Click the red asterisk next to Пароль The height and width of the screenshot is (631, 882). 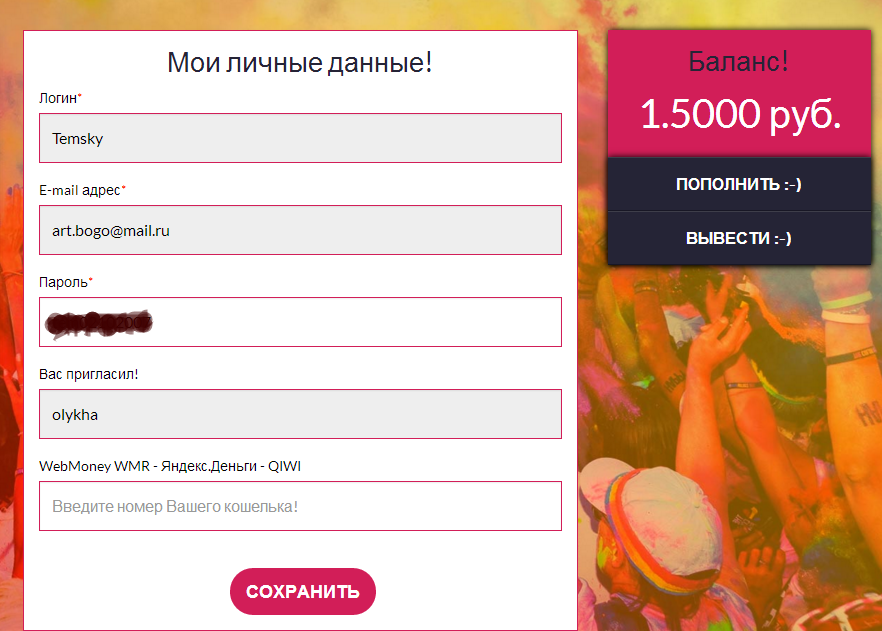coord(91,281)
